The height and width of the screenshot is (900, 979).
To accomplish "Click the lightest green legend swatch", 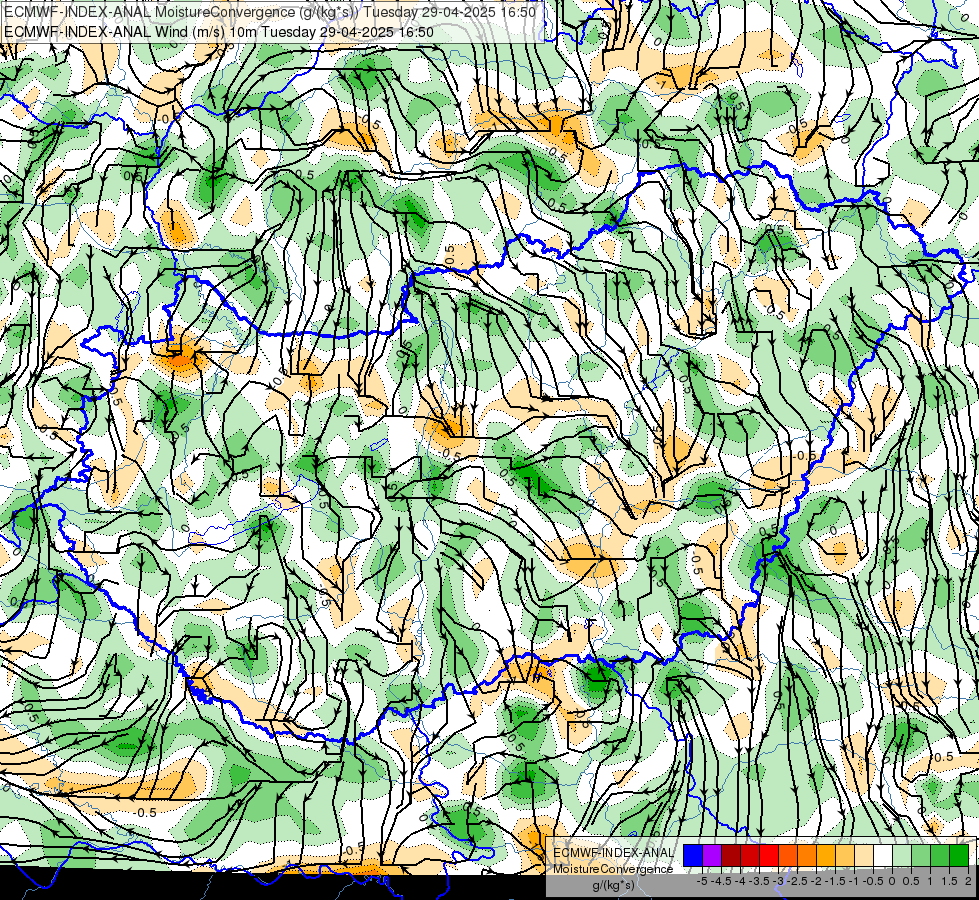I will click(902, 855).
